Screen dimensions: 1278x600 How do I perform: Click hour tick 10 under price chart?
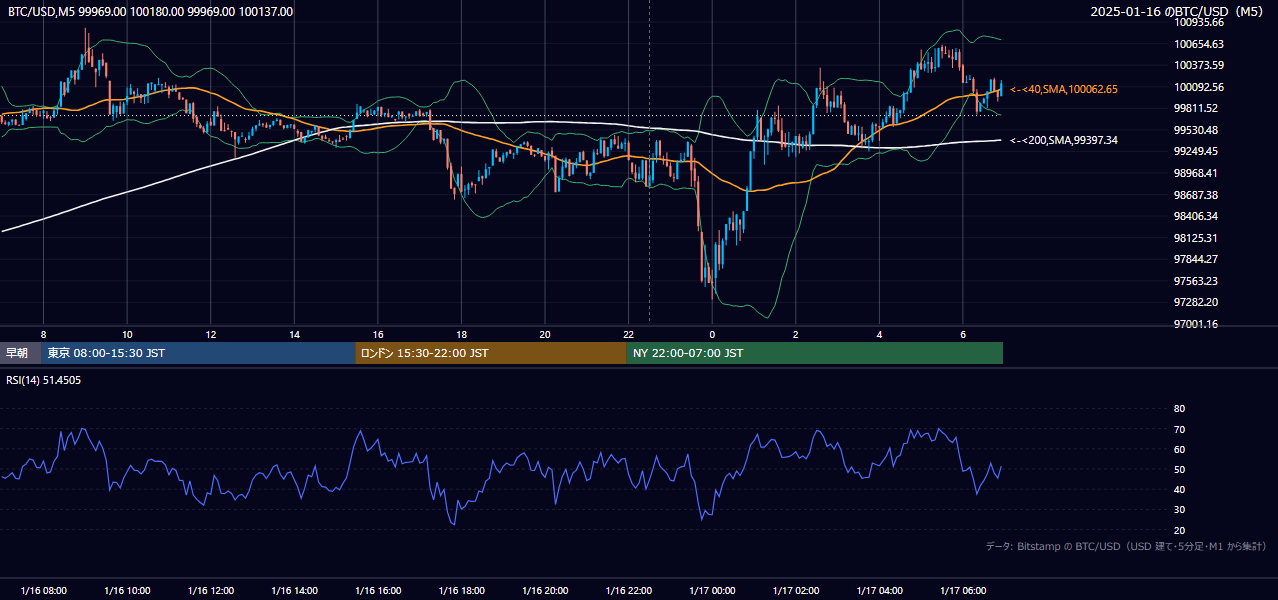(127, 334)
